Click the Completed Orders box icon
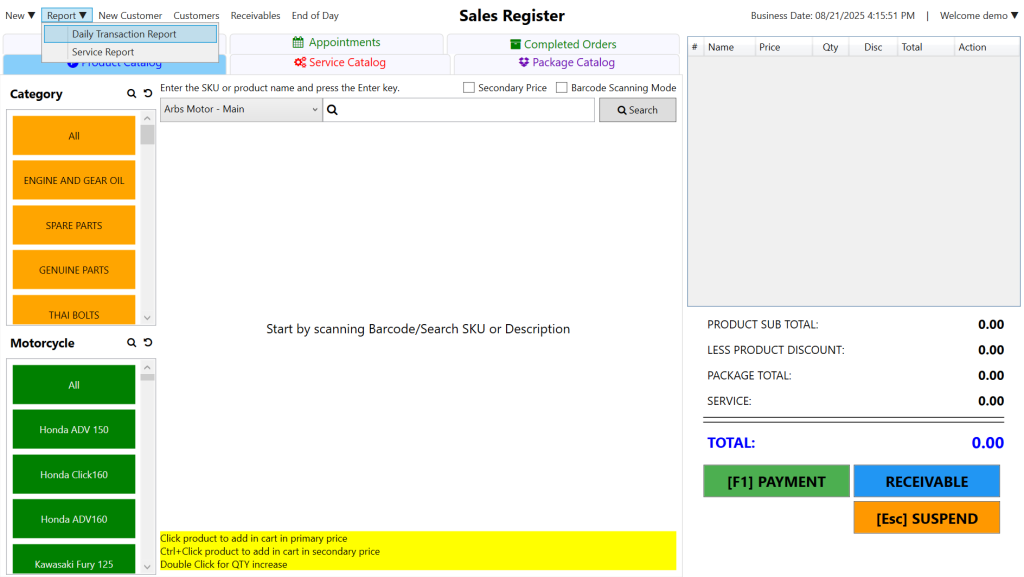 coord(515,44)
